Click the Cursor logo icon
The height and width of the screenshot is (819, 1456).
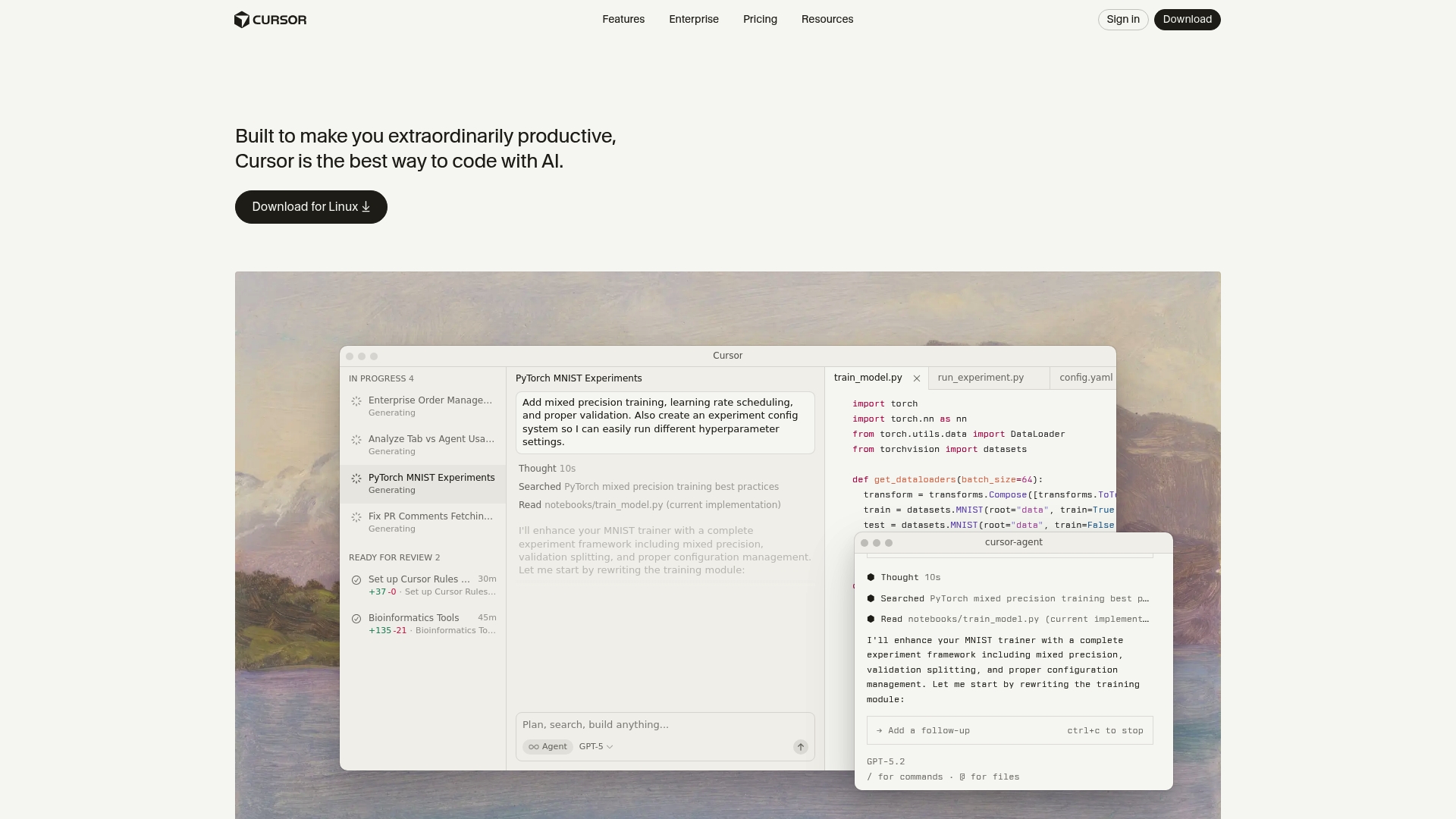click(x=242, y=20)
